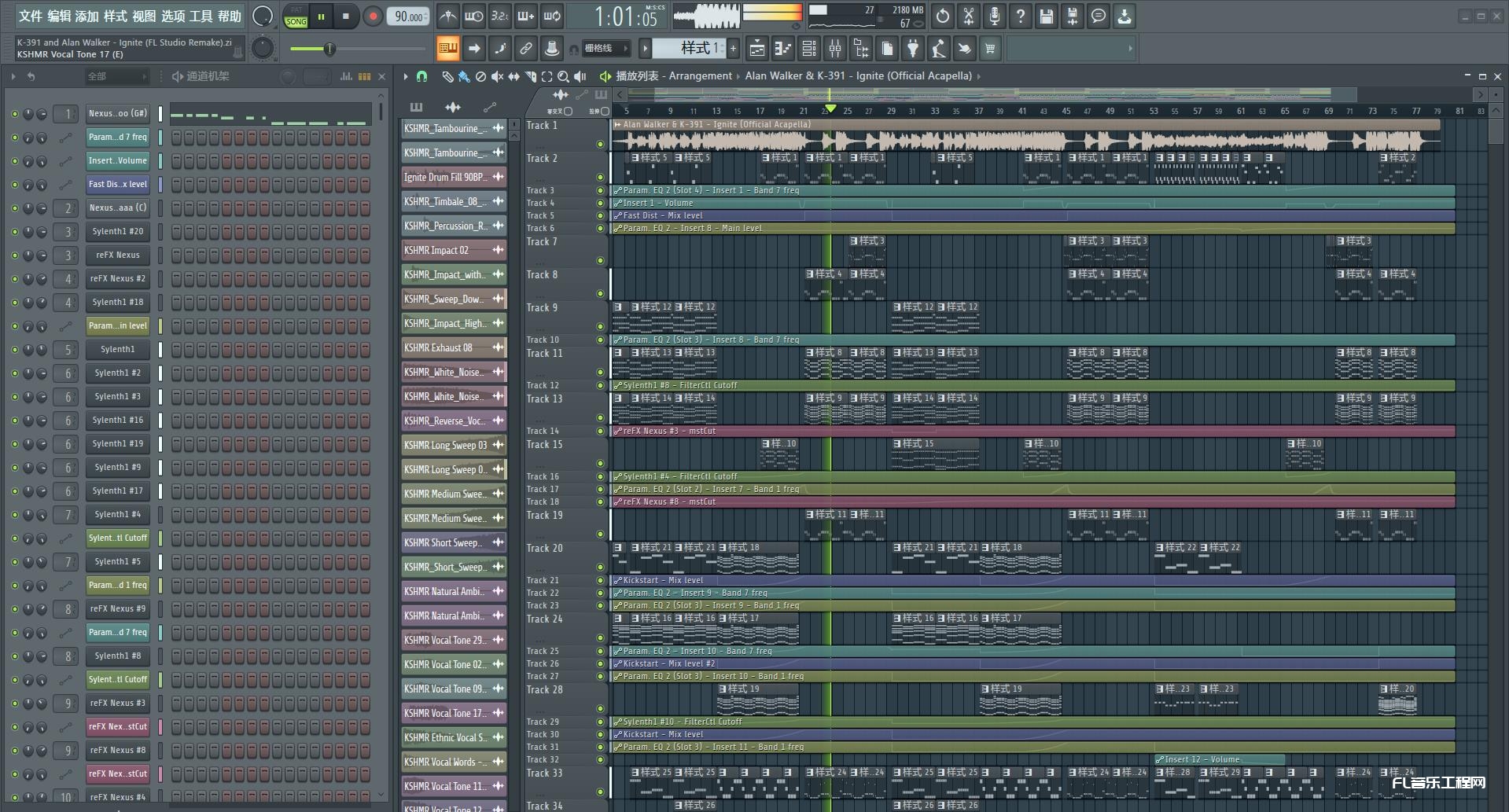
Task: Click the record button
Action: (373, 17)
